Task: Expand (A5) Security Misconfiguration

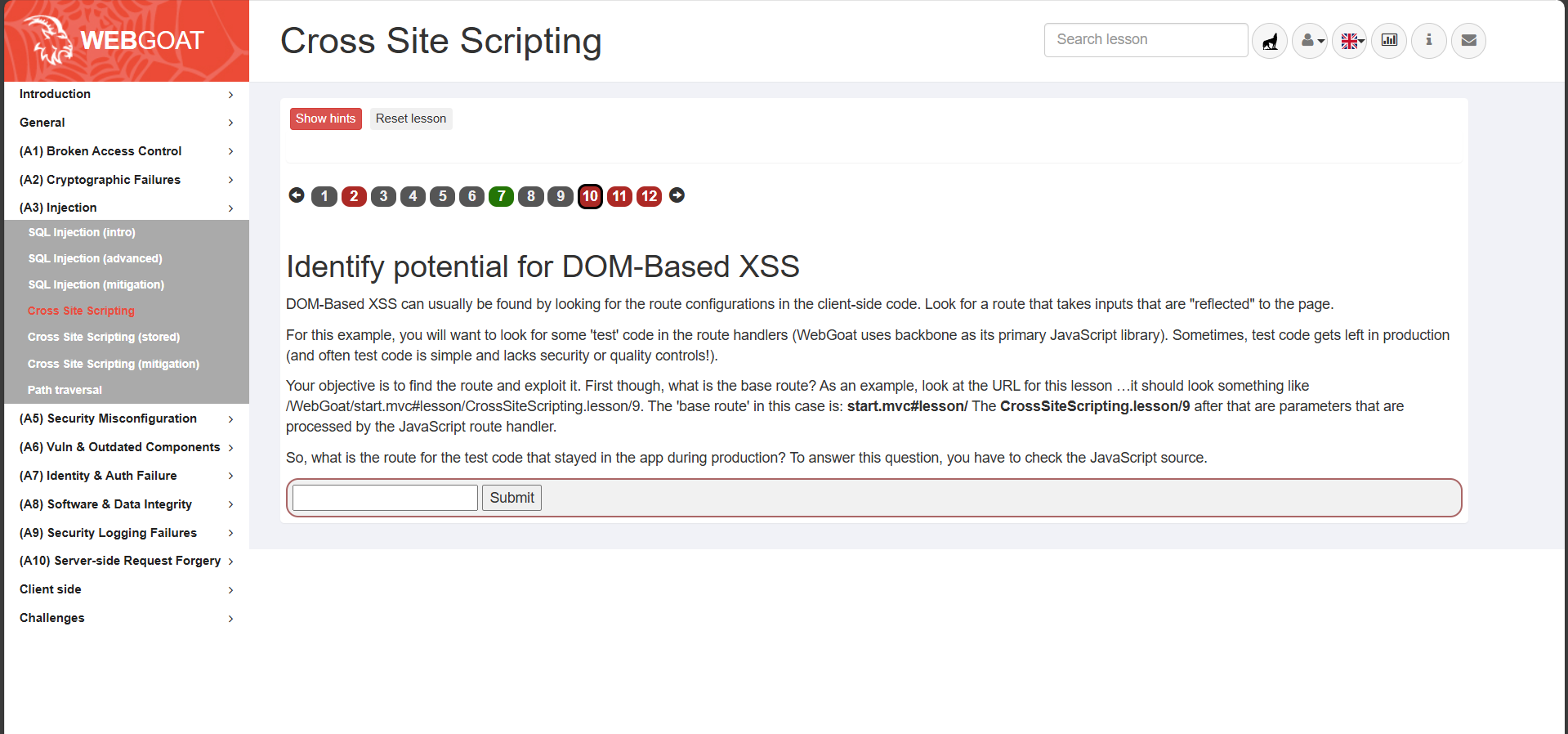Action: click(x=127, y=418)
